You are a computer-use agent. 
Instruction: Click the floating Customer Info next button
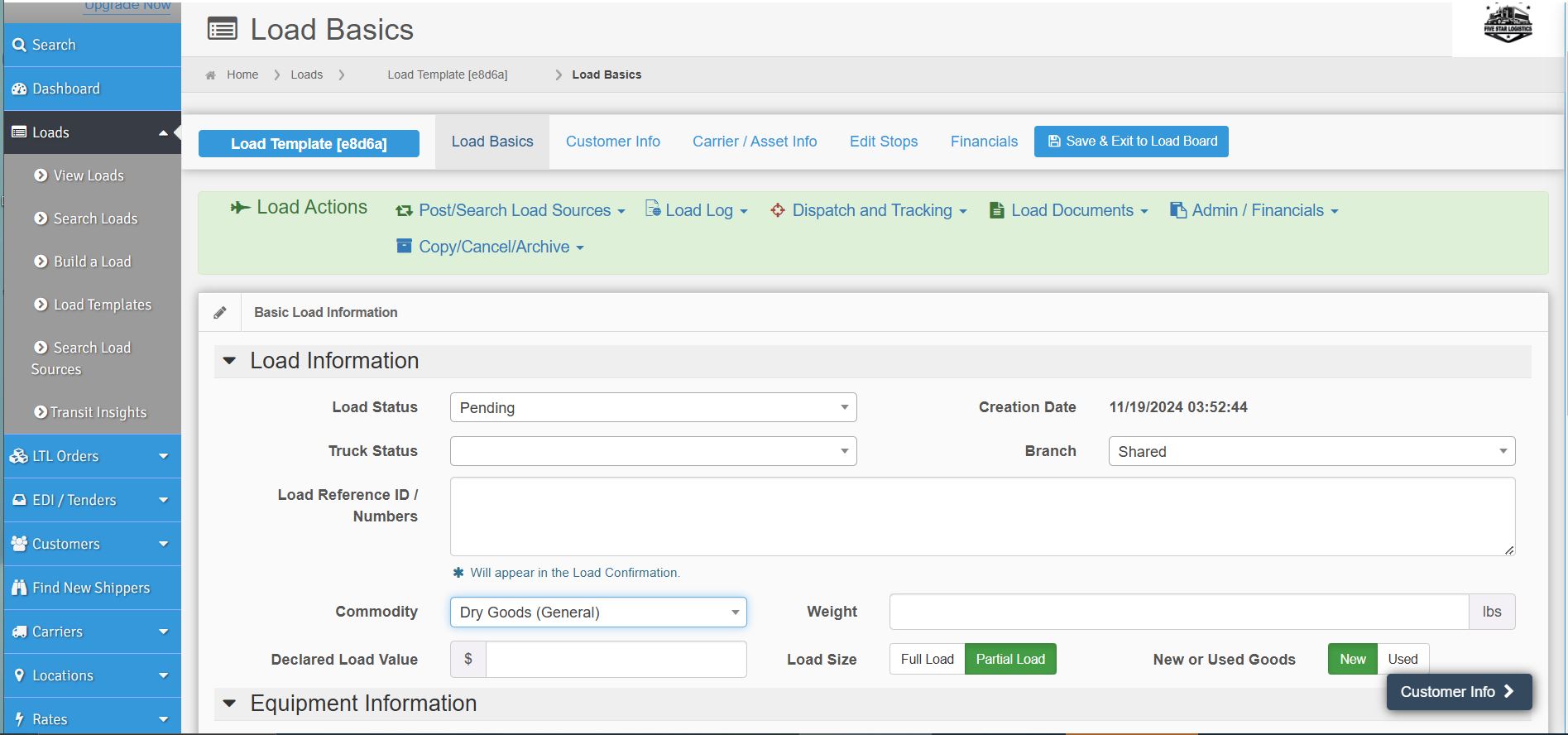point(1460,692)
